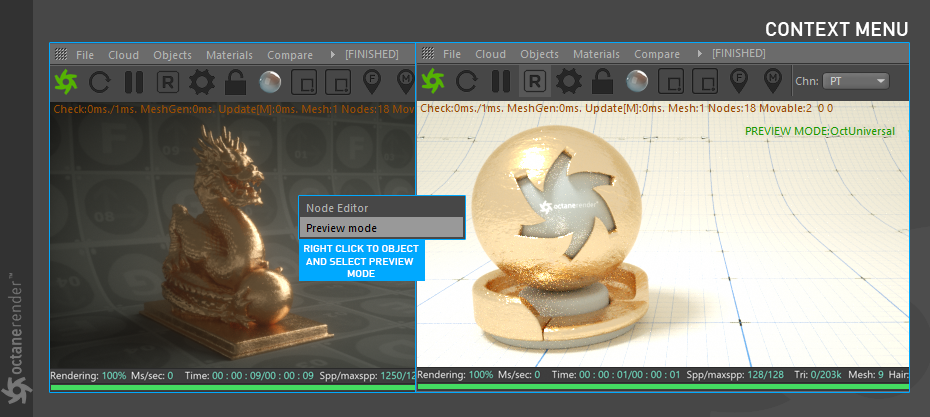
Task: Open Objects menu in right viewer
Action: [540, 54]
